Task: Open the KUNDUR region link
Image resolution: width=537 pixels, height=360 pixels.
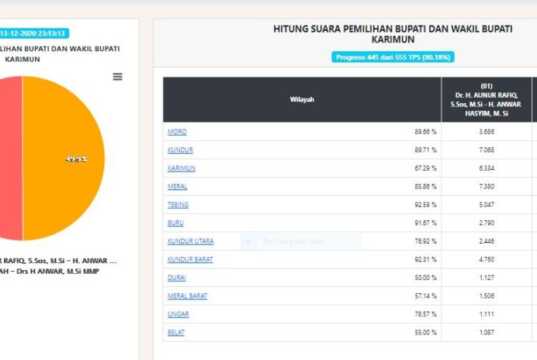Action: 180,150
